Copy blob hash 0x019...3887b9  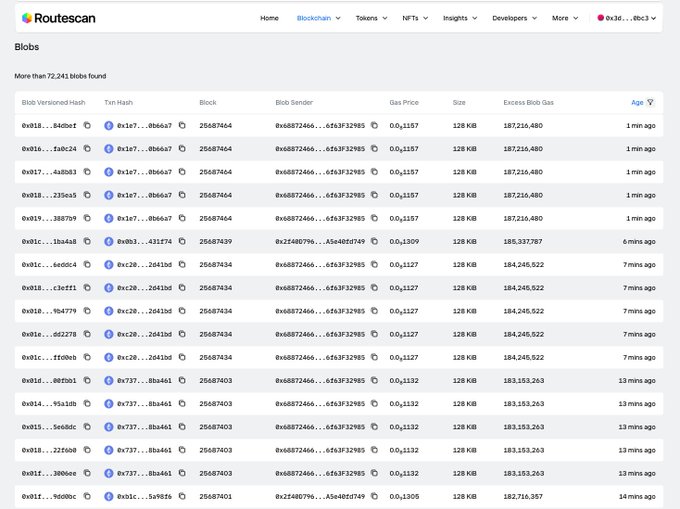point(87,218)
